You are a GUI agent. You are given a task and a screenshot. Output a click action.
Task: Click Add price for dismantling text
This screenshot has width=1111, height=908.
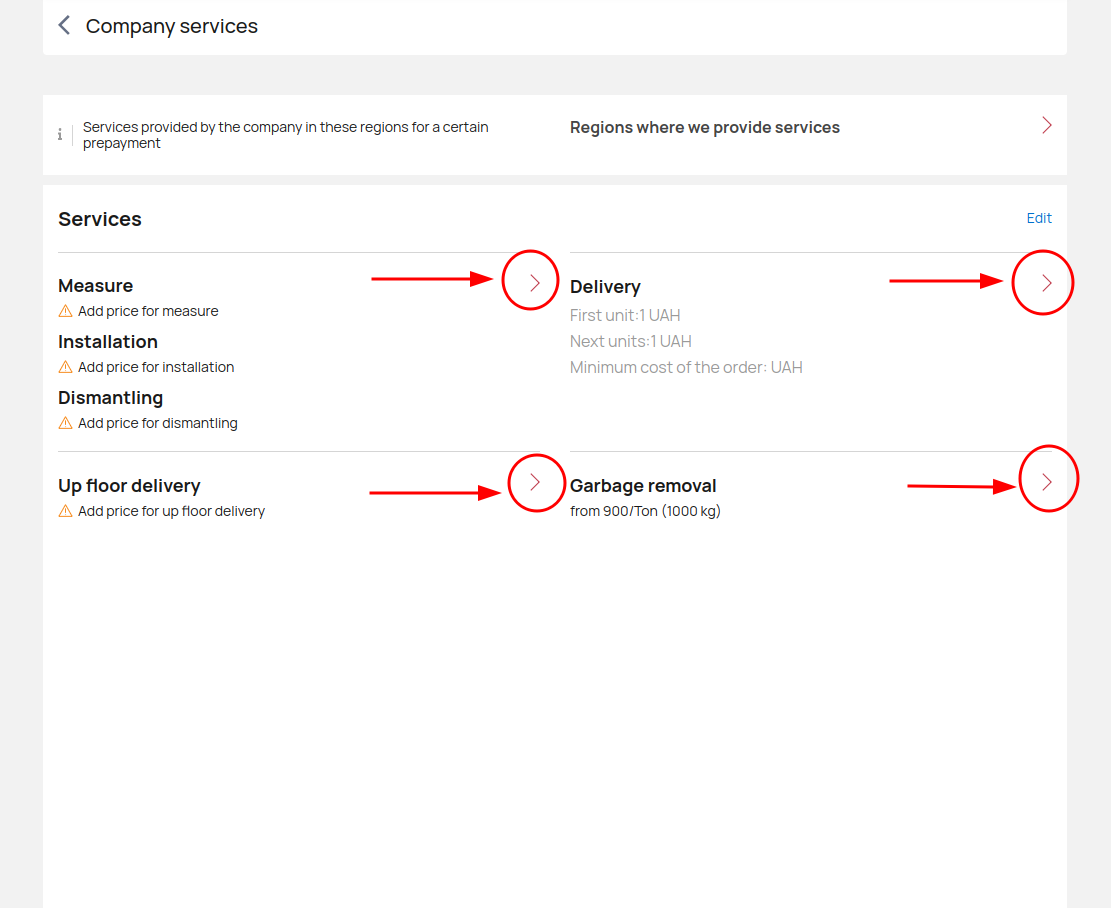[x=157, y=422]
